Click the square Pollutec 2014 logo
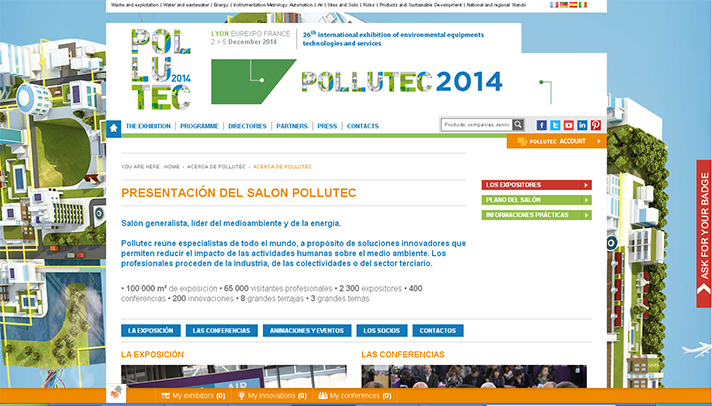 161,69
